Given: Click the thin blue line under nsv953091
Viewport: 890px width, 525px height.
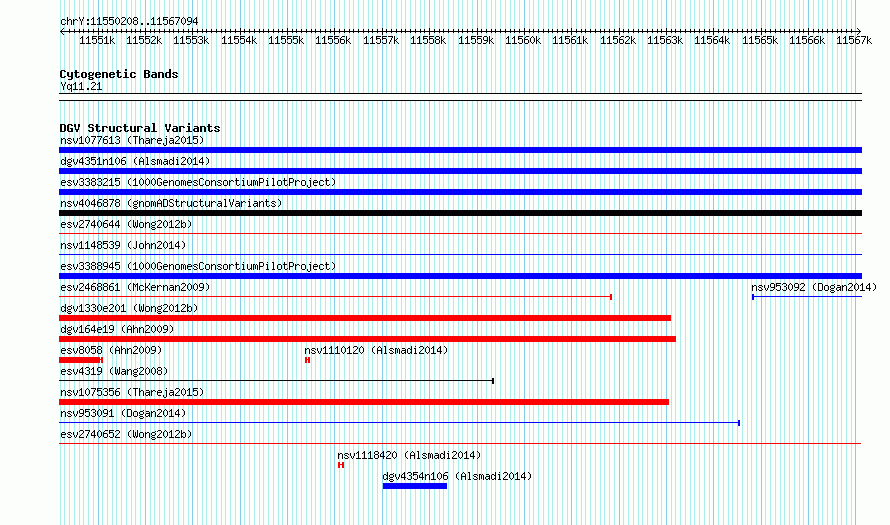Looking at the screenshot, I should coord(400,423).
